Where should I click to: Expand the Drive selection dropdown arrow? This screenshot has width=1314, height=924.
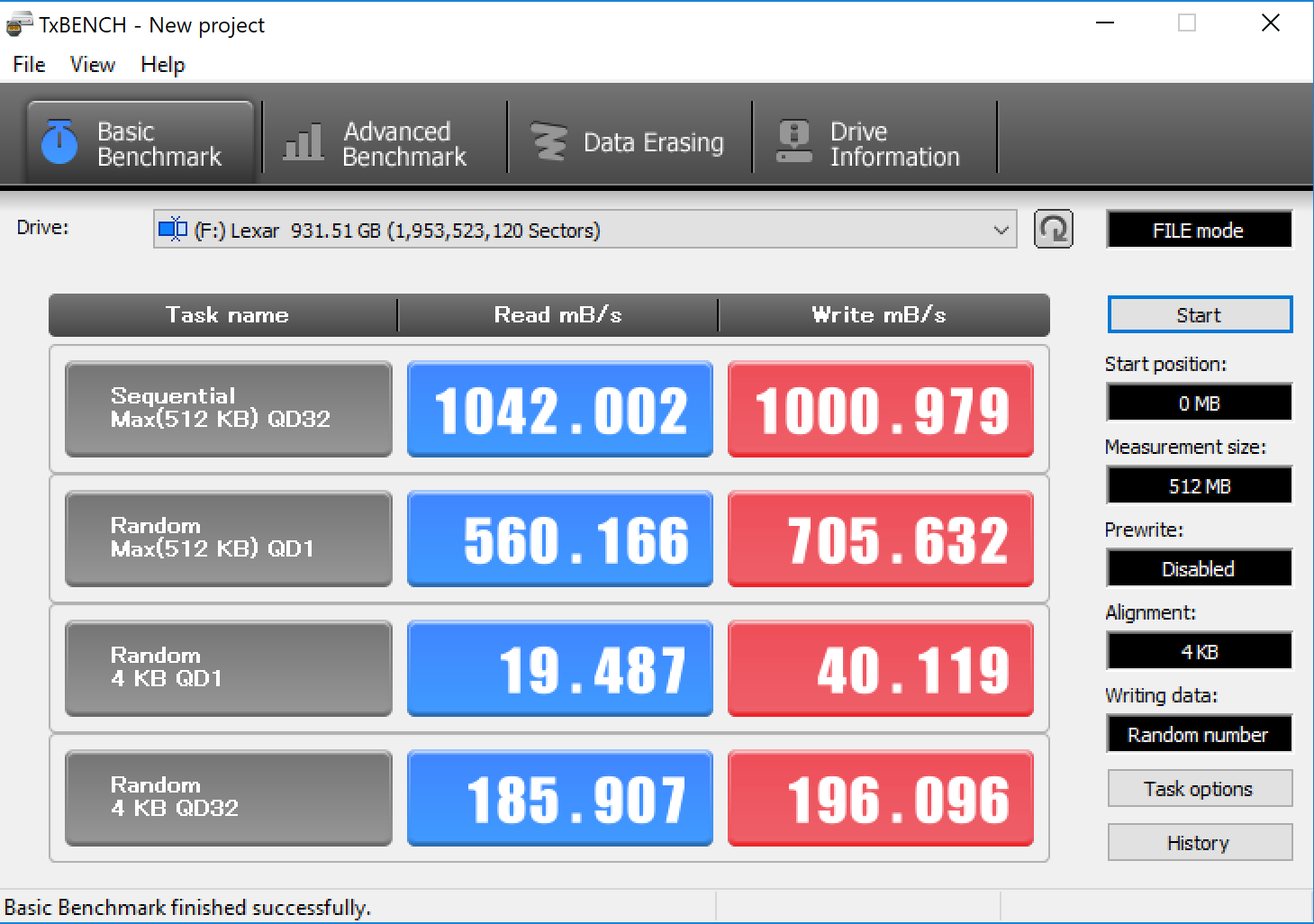click(1001, 231)
